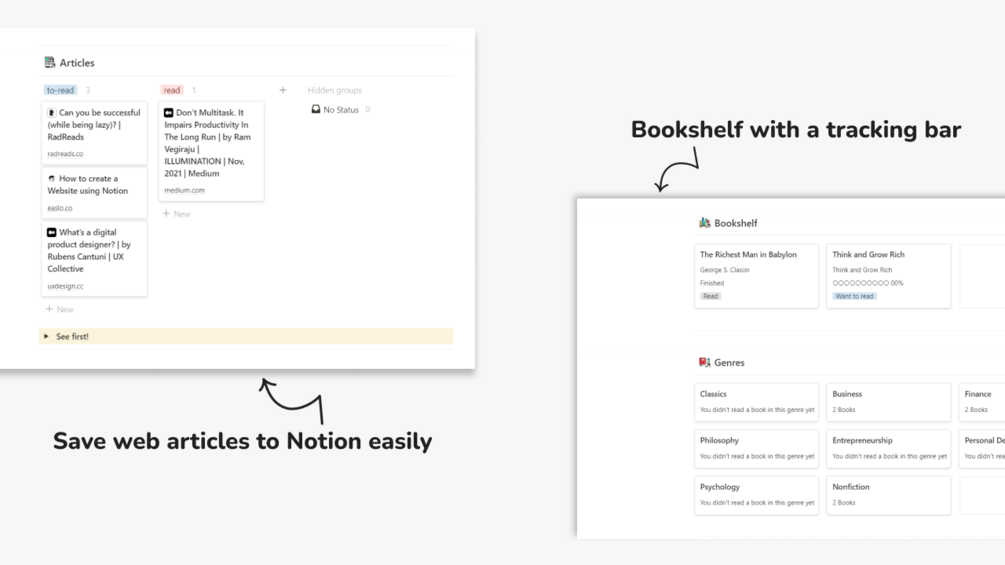Click Medium icon on digital product designer card
This screenshot has width=1005, height=565.
pos(51,233)
